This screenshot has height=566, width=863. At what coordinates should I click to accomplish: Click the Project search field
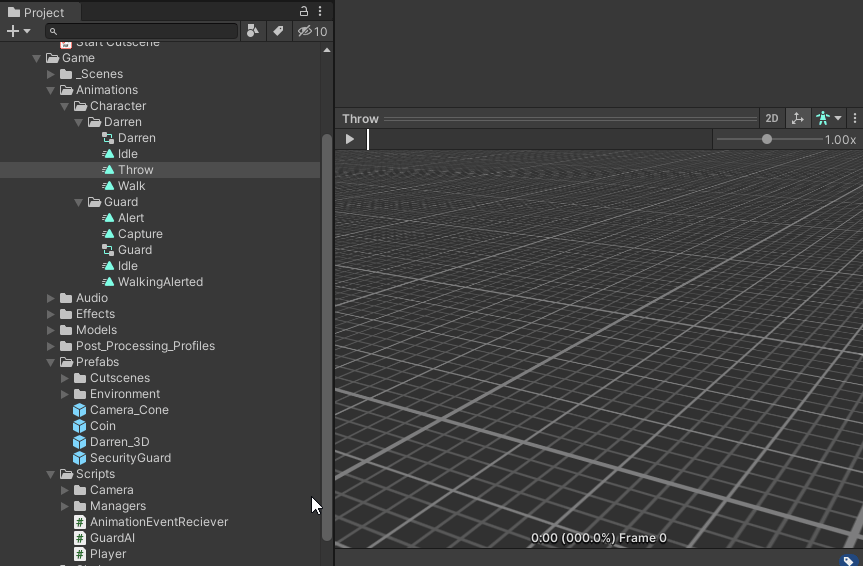tap(141, 31)
